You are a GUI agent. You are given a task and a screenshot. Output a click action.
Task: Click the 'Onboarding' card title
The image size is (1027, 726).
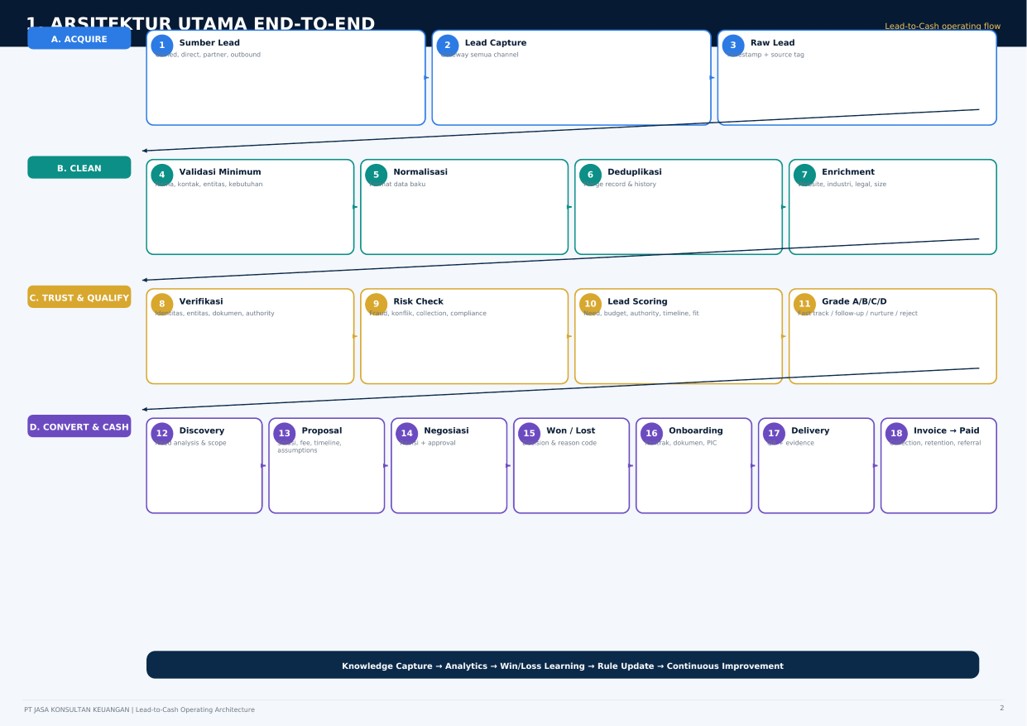pyautogui.click(x=696, y=430)
